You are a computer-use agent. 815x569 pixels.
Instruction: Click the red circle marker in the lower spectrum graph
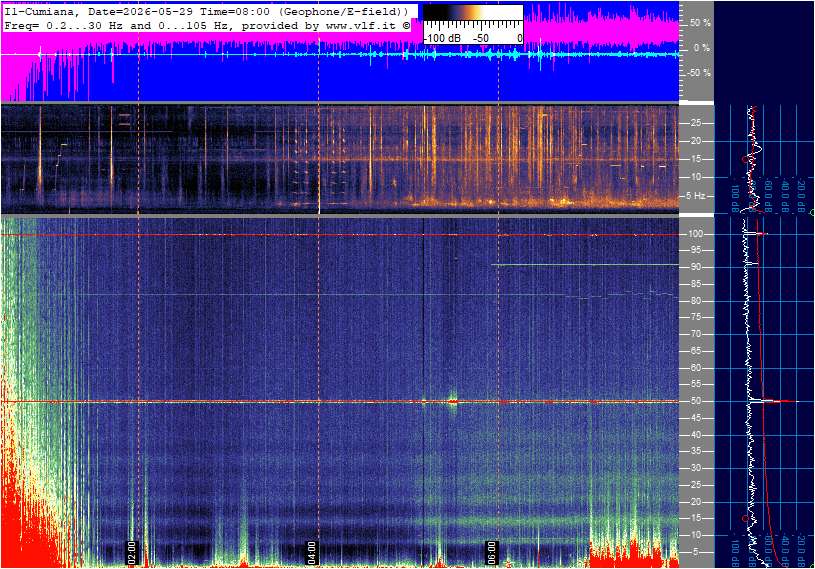745,519
